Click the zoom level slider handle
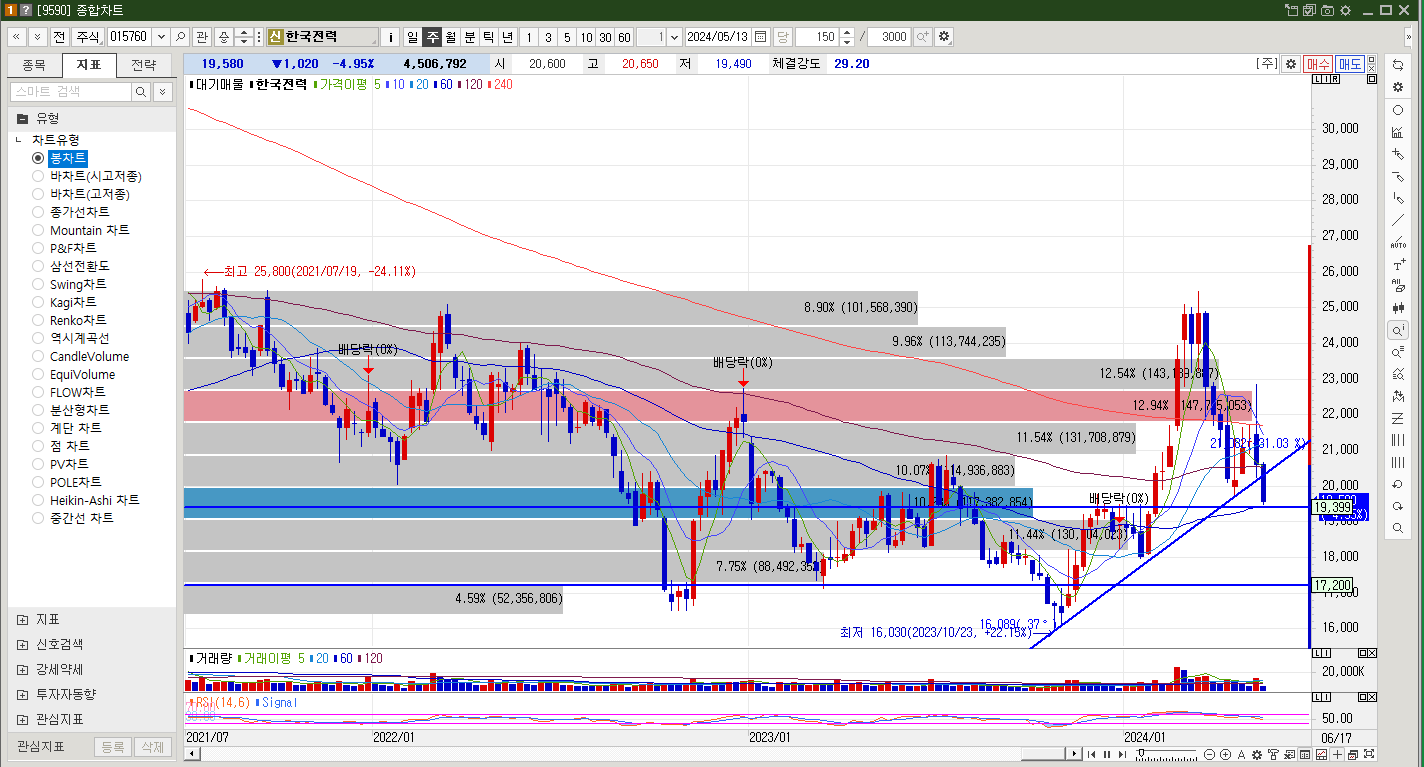 click(x=1141, y=752)
